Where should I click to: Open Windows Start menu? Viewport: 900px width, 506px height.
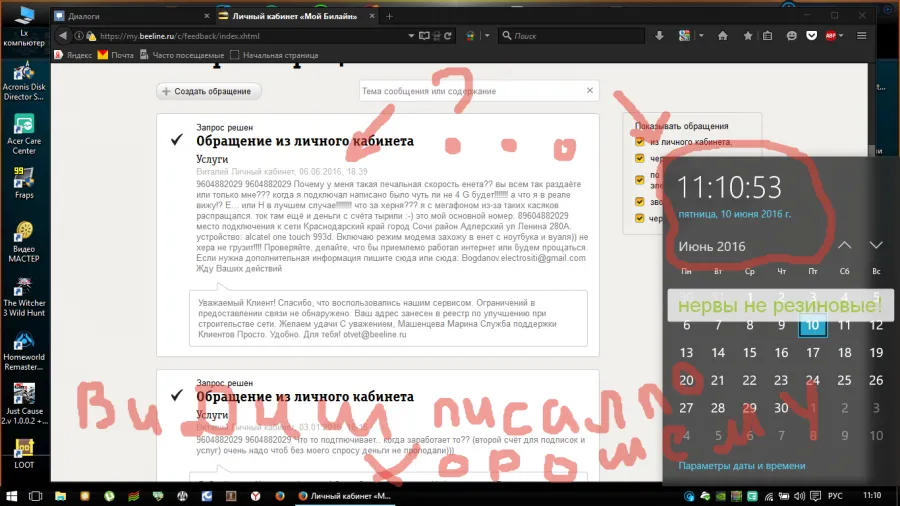click(11, 496)
